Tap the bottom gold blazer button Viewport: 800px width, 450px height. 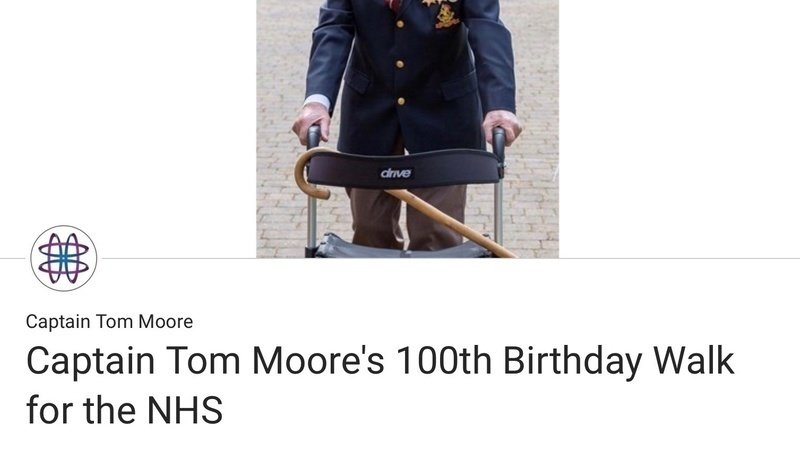point(401,101)
